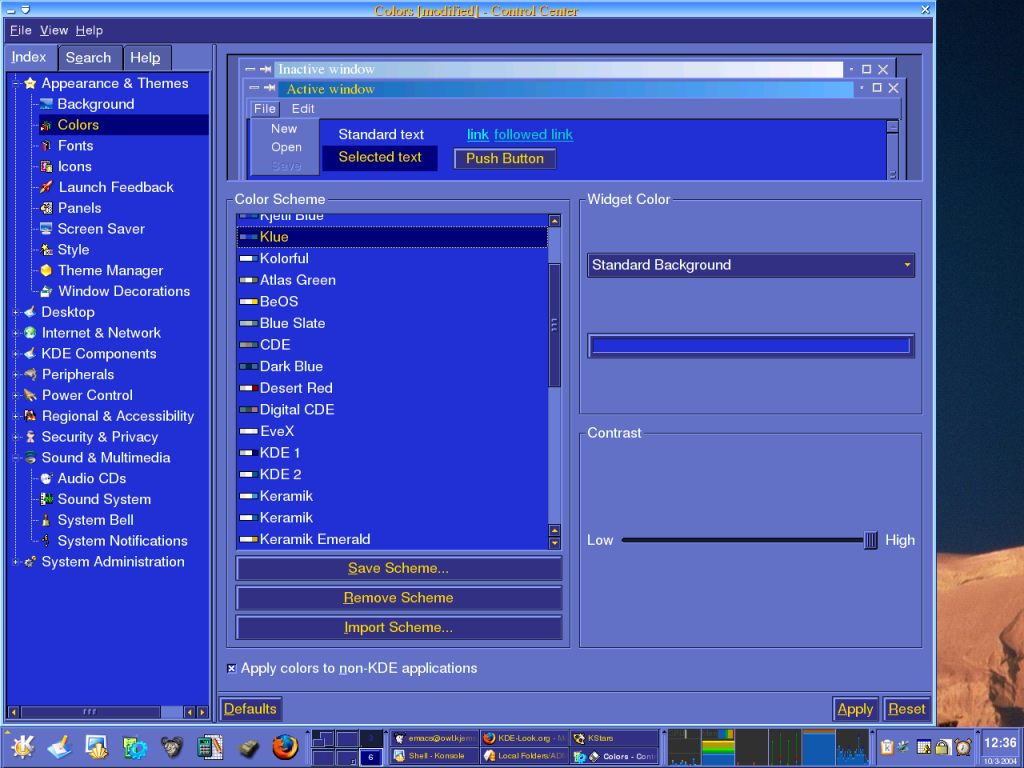Click the Remove Scheme button
This screenshot has height=768, width=1024.
click(x=398, y=598)
